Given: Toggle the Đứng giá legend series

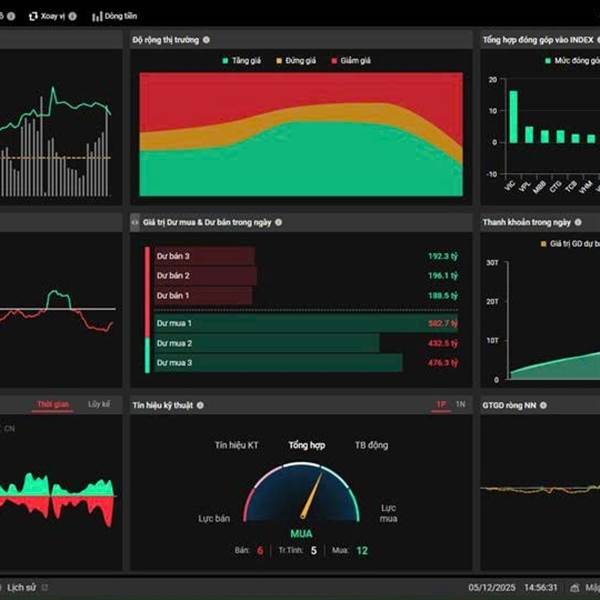Looking at the screenshot, I should tap(296, 60).
